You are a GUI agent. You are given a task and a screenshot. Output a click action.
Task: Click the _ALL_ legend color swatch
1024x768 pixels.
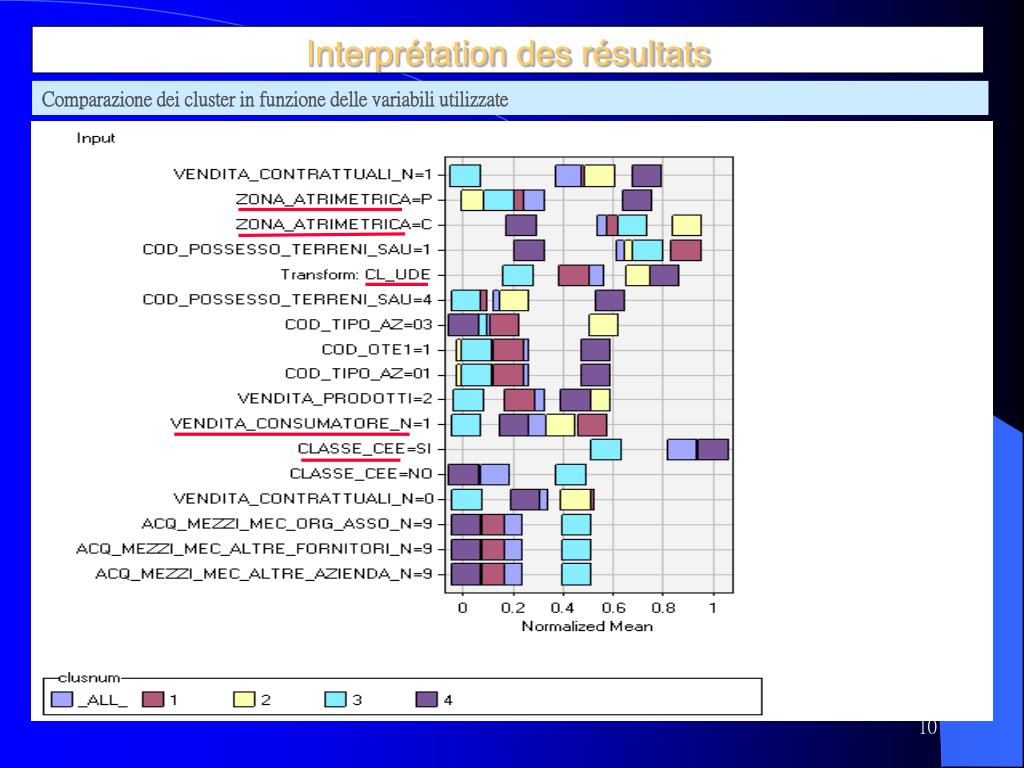[62, 699]
